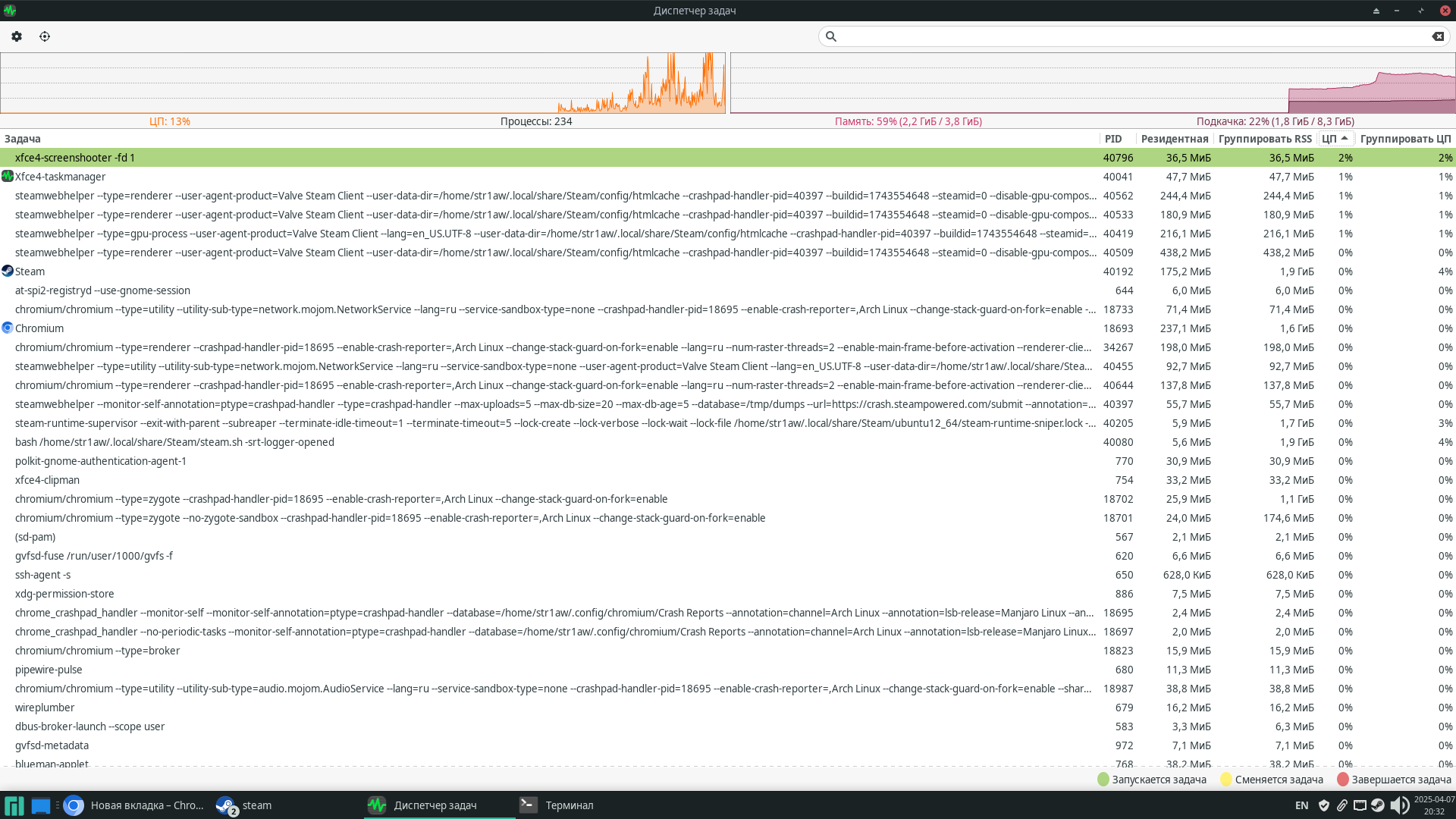Open the Manjaro application menu
Viewport: 1456px width, 819px height.
[x=14, y=805]
